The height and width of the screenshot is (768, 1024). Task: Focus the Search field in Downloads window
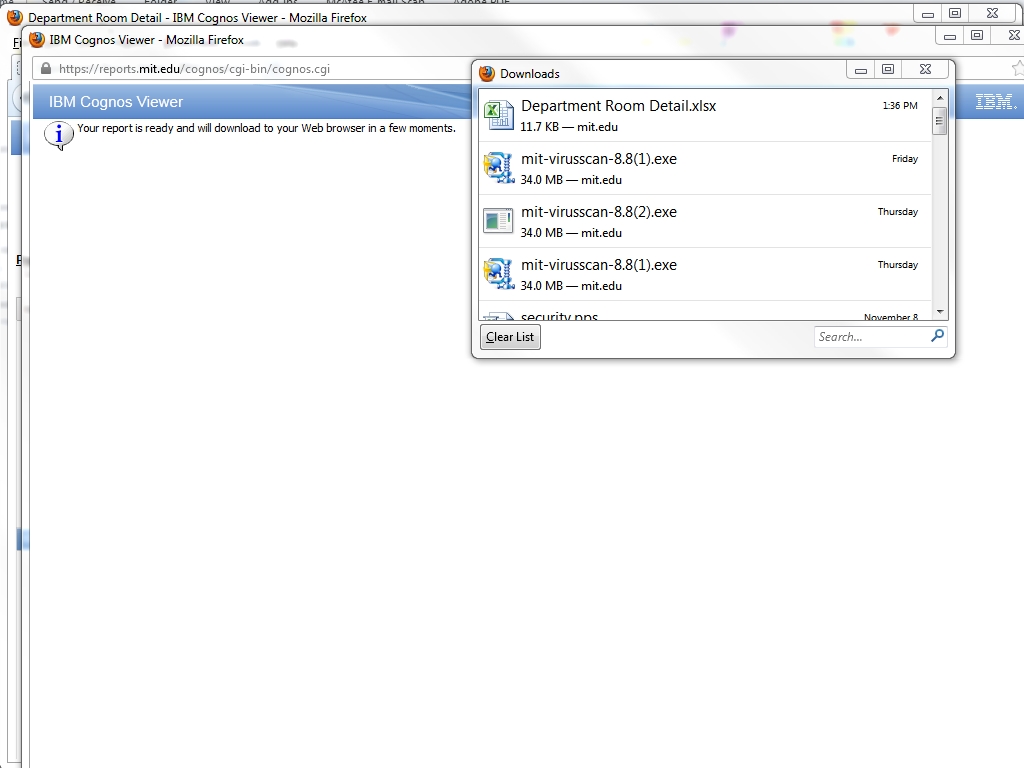point(870,337)
